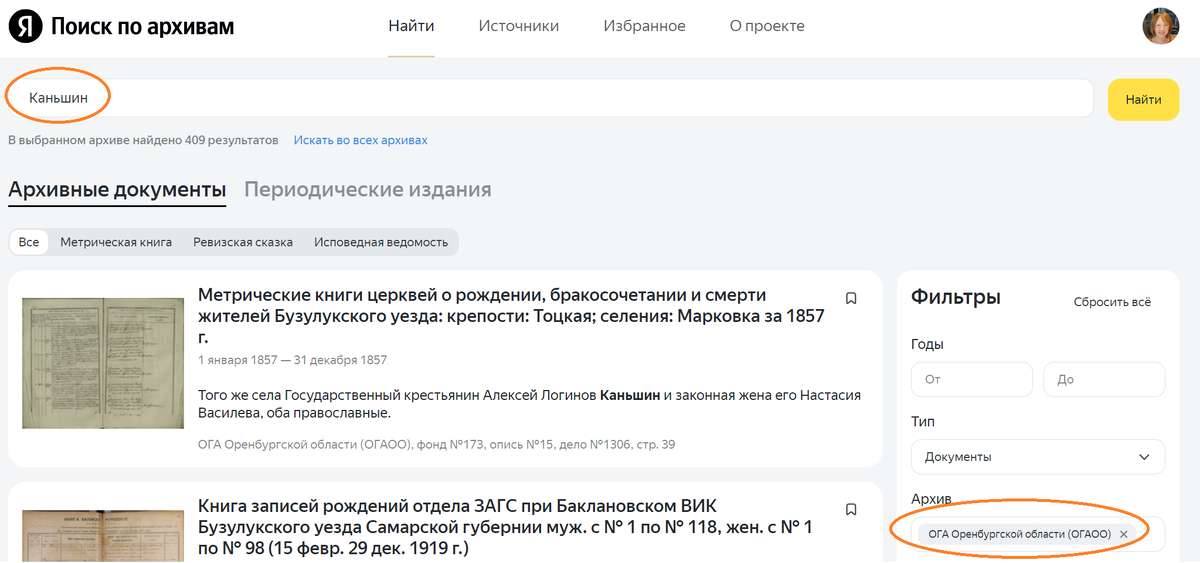
Task: Click the 409 results count text
Action: click(143, 140)
